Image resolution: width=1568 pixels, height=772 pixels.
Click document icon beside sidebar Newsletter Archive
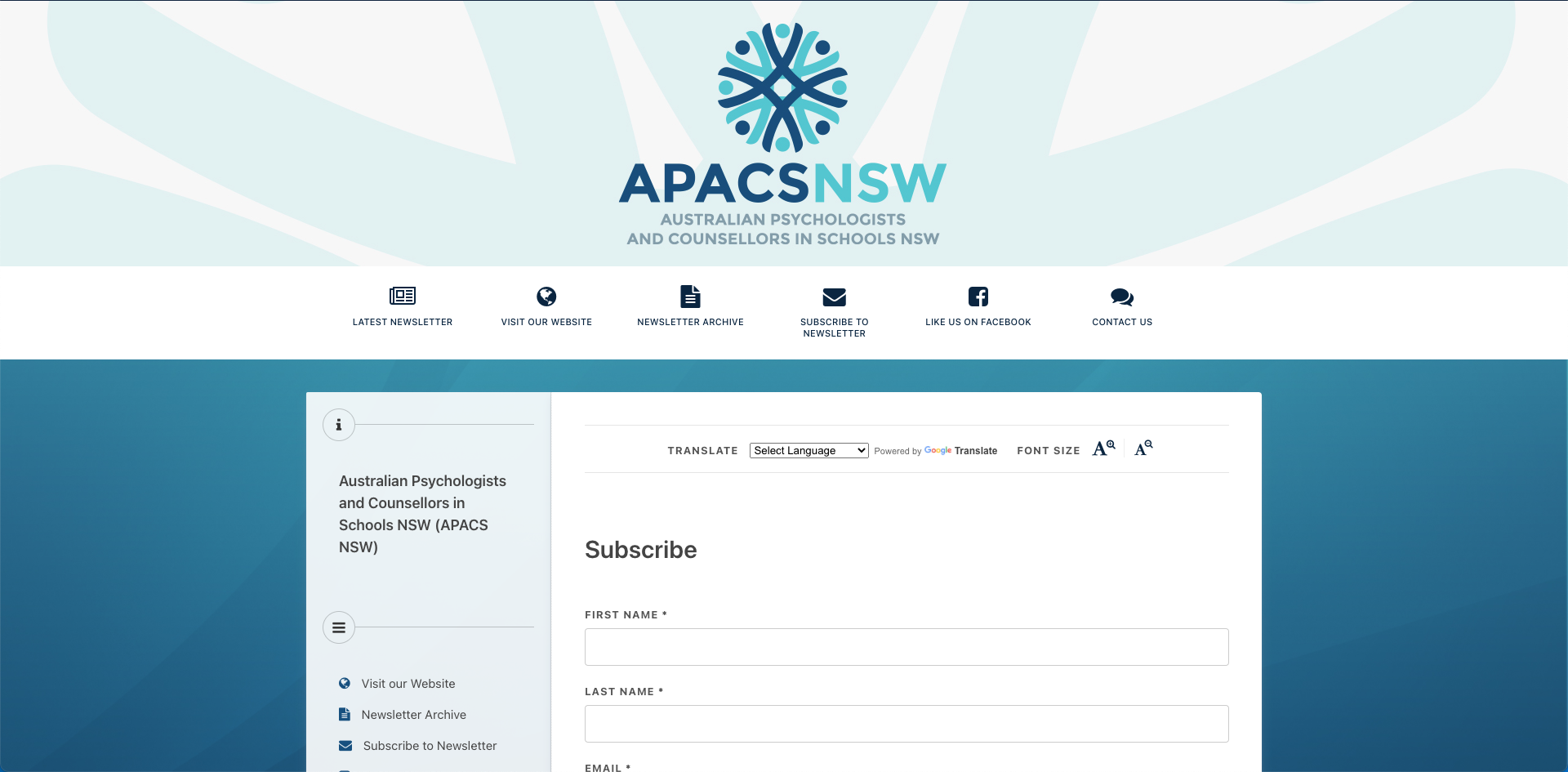pyautogui.click(x=345, y=715)
